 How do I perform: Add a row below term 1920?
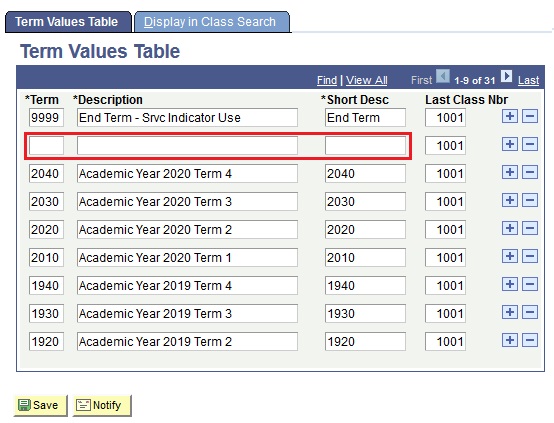pyautogui.click(x=509, y=340)
